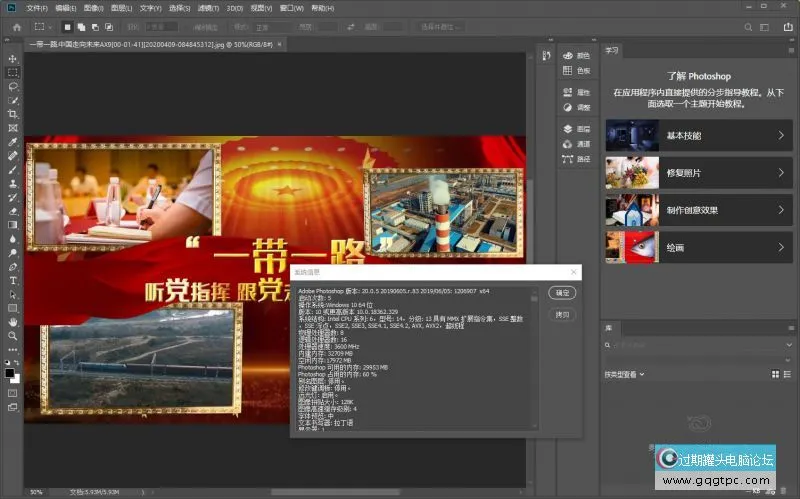Close the system info dialog
Viewport: 800px width, 499px height.
[x=573, y=272]
